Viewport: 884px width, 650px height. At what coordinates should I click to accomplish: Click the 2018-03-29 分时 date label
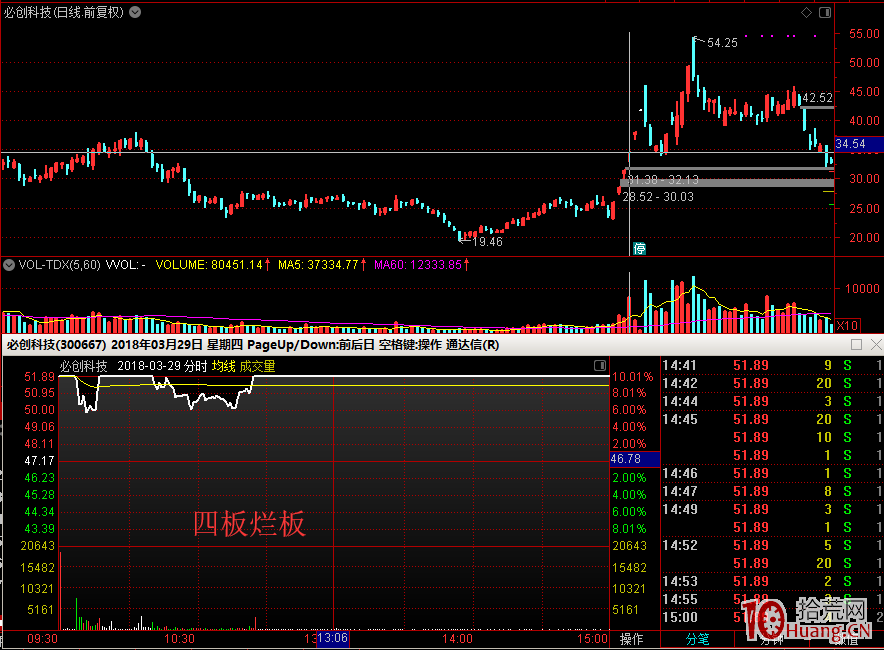click(x=162, y=366)
